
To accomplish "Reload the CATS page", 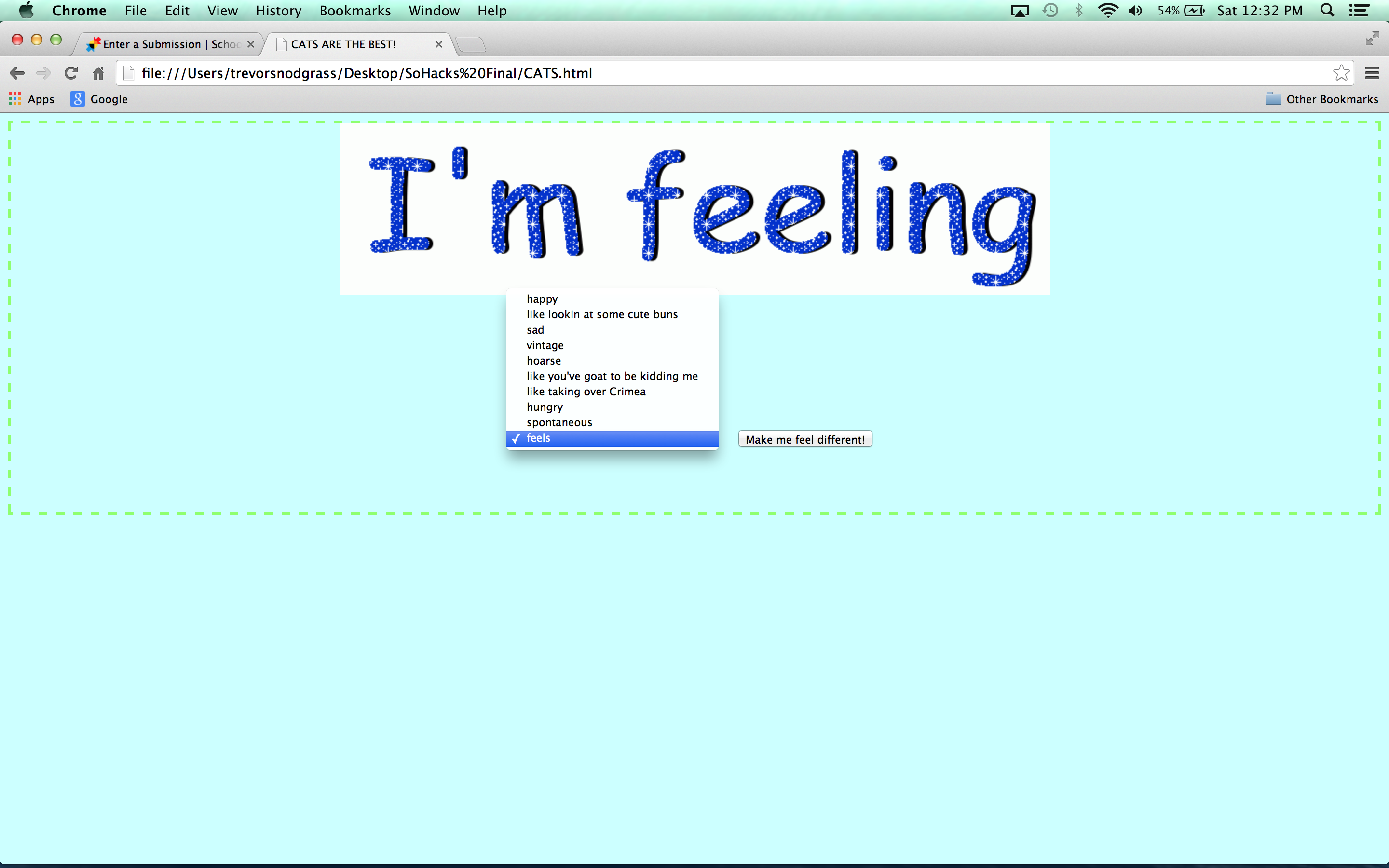I will point(71,73).
